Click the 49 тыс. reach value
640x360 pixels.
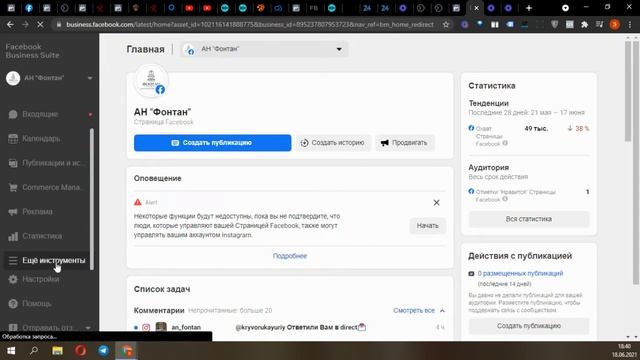coord(536,129)
